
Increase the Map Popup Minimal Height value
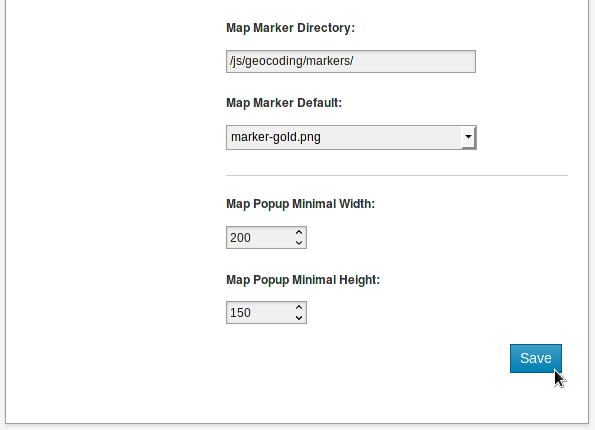click(299, 307)
